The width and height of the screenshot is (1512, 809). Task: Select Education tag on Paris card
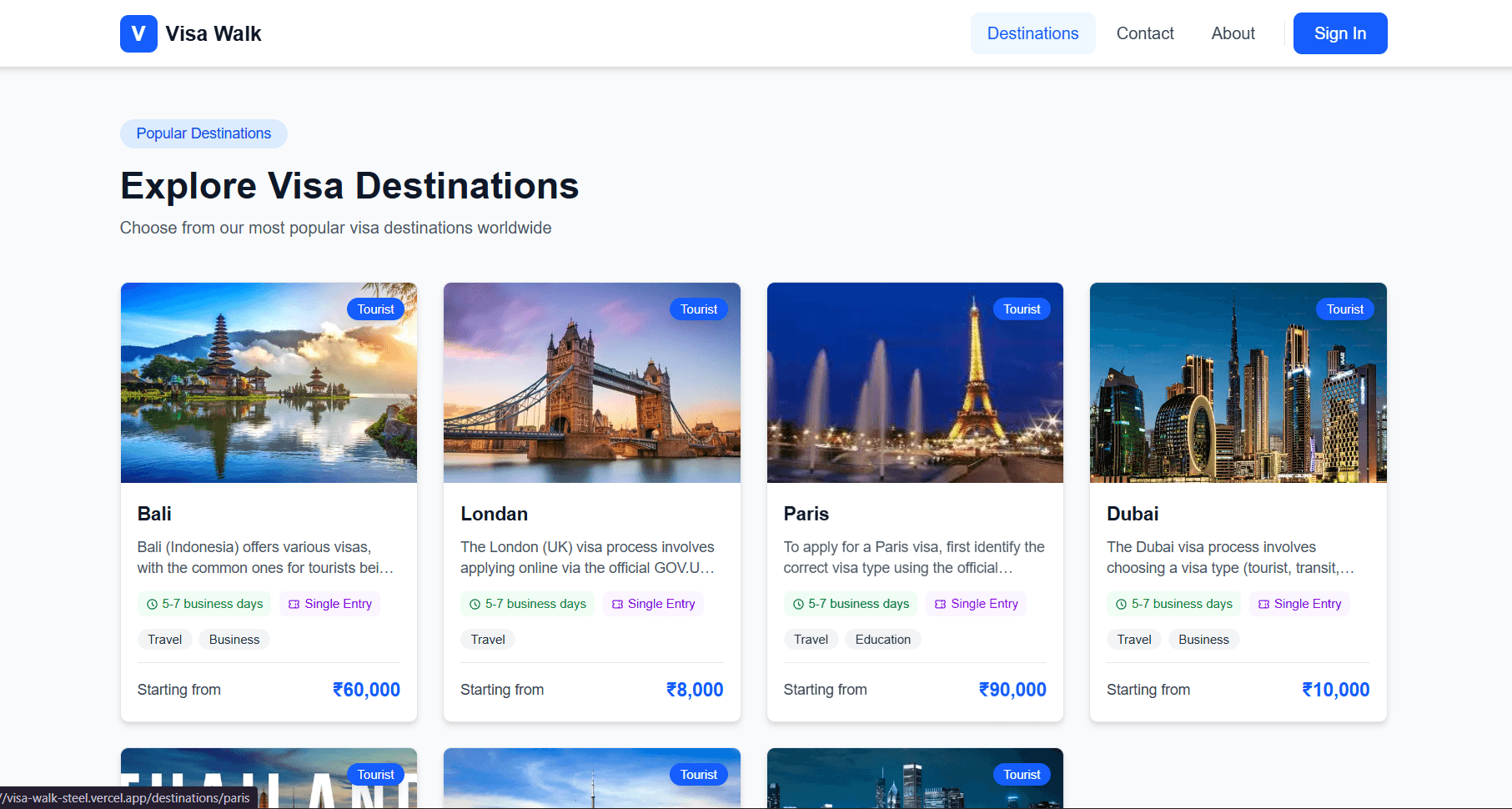click(x=882, y=640)
